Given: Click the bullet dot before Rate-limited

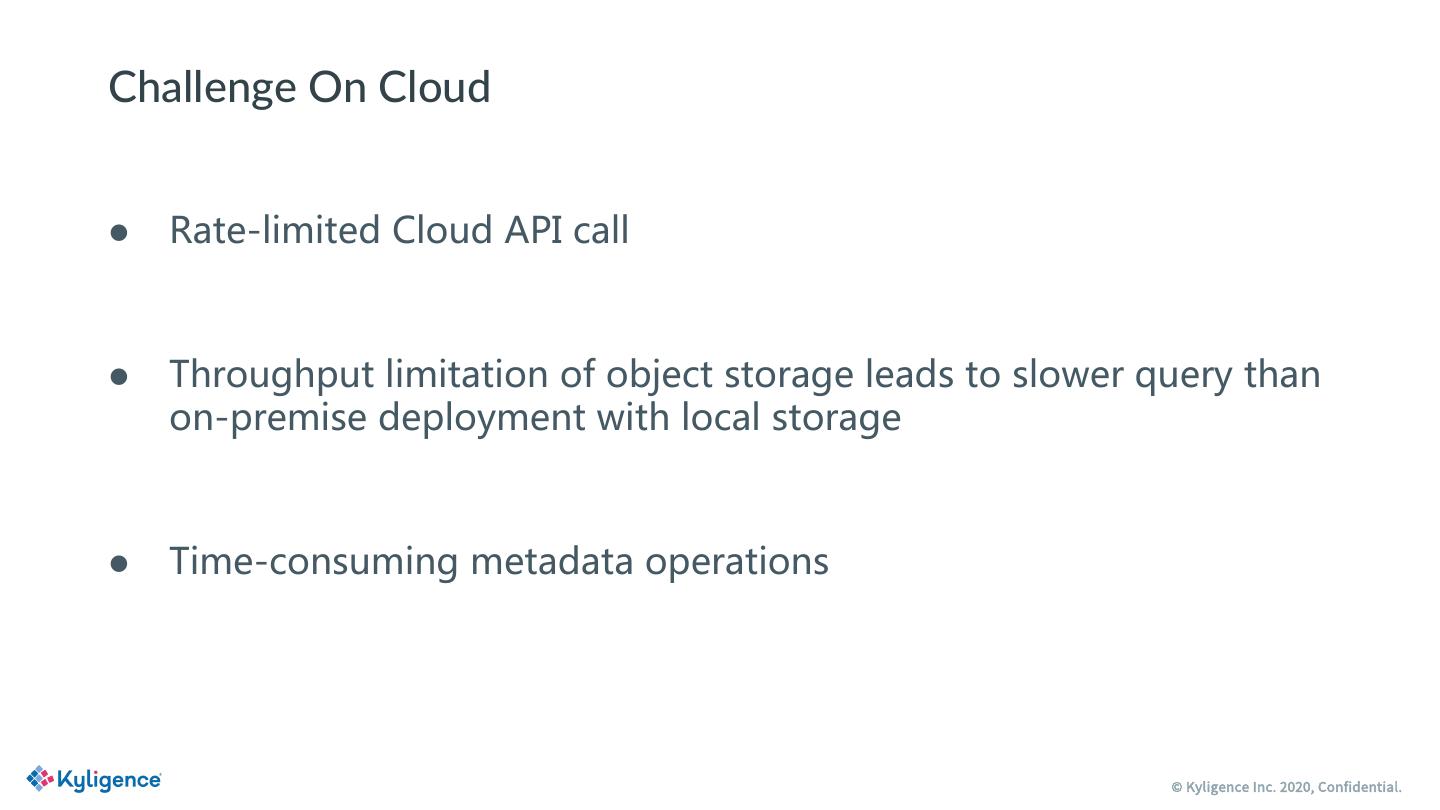Looking at the screenshot, I should point(119,232).
